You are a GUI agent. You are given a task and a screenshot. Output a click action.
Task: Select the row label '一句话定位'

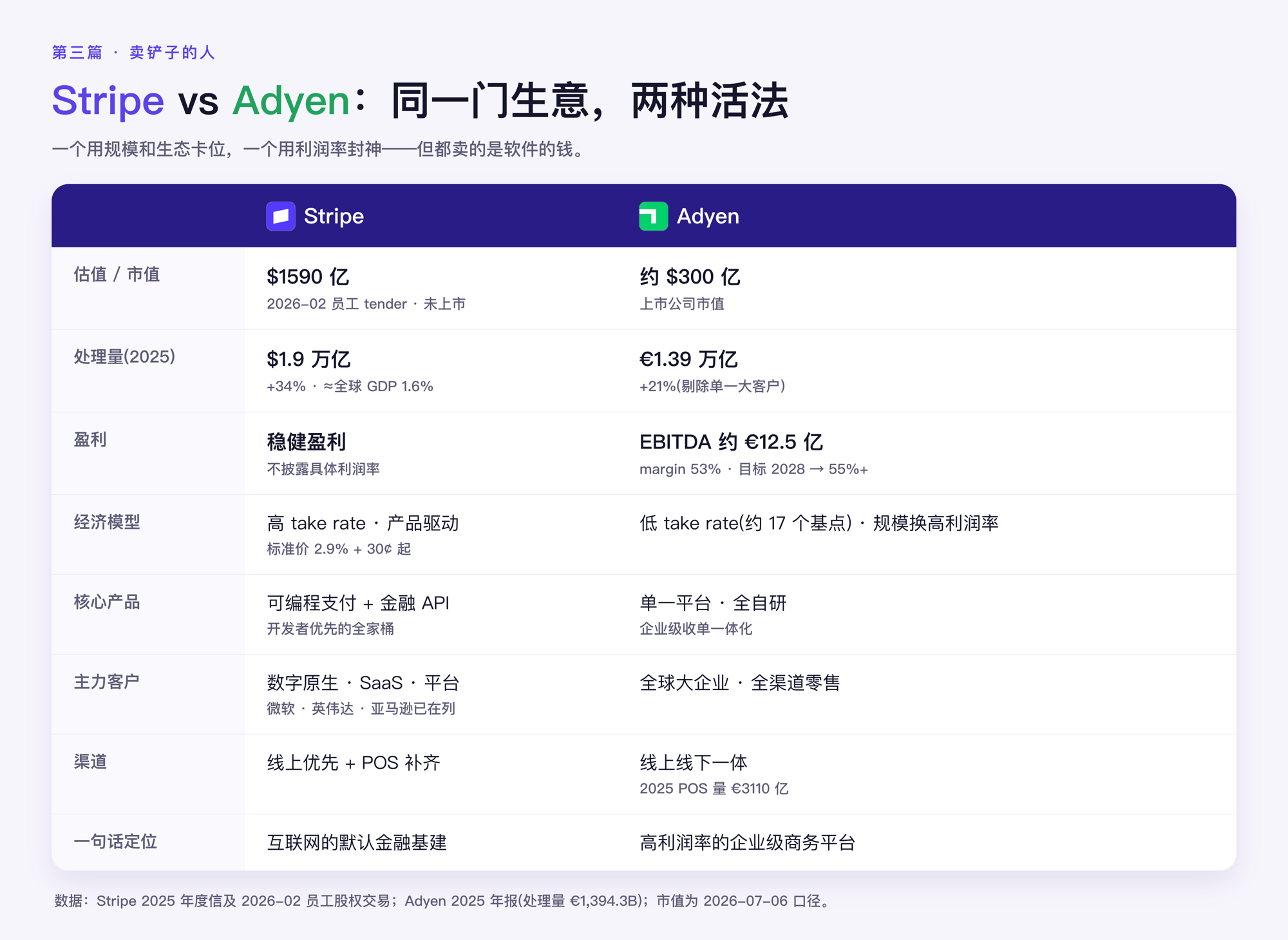tap(115, 841)
